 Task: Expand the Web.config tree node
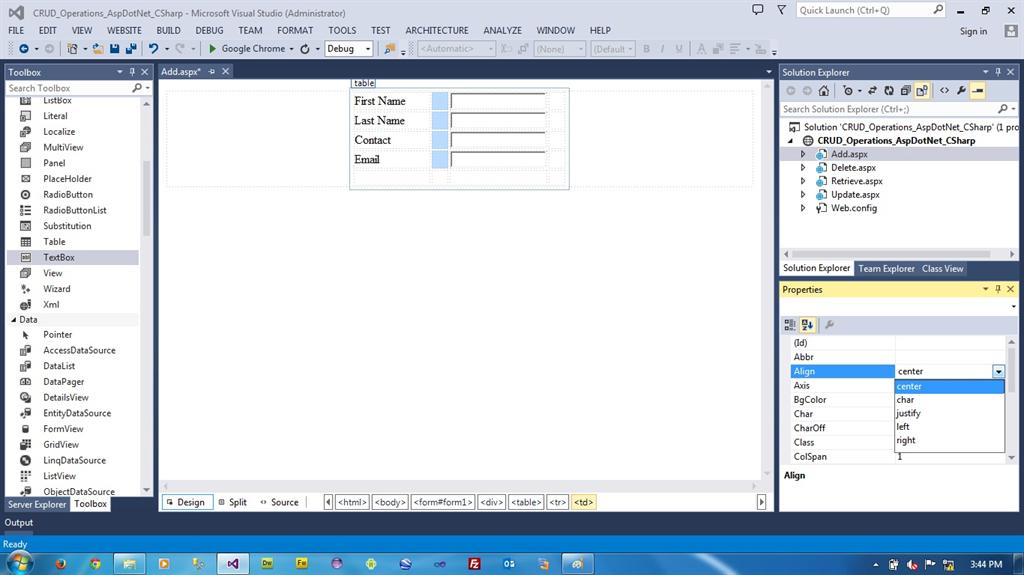coord(803,208)
